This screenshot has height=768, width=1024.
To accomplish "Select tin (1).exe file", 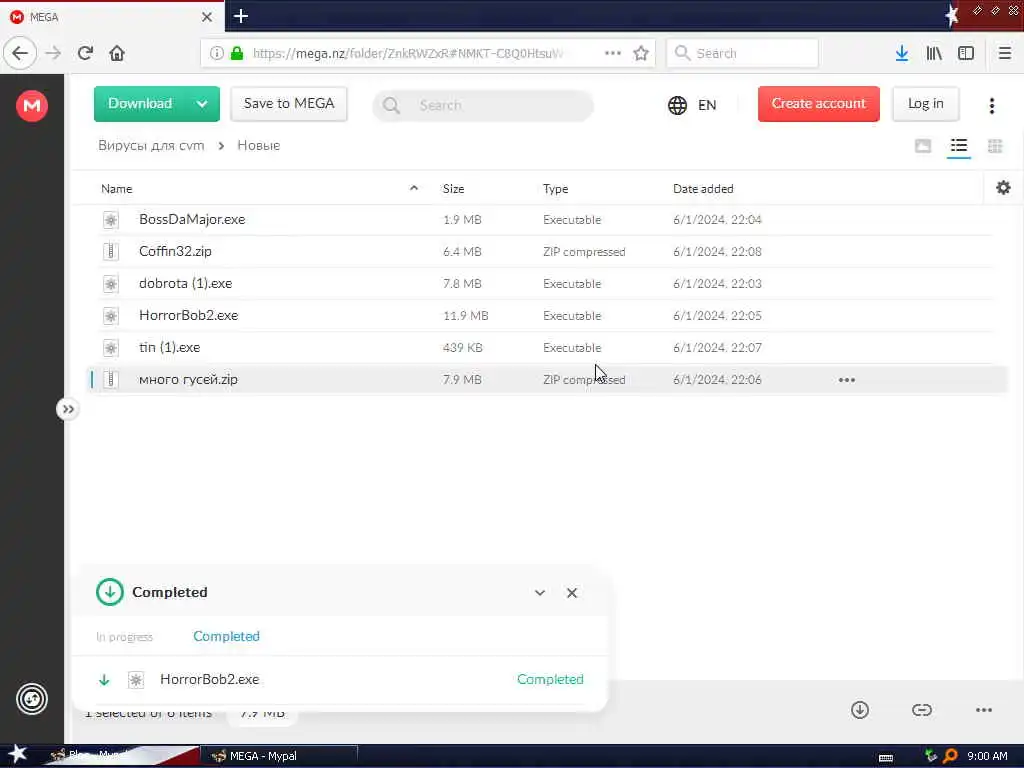I will pos(169,347).
